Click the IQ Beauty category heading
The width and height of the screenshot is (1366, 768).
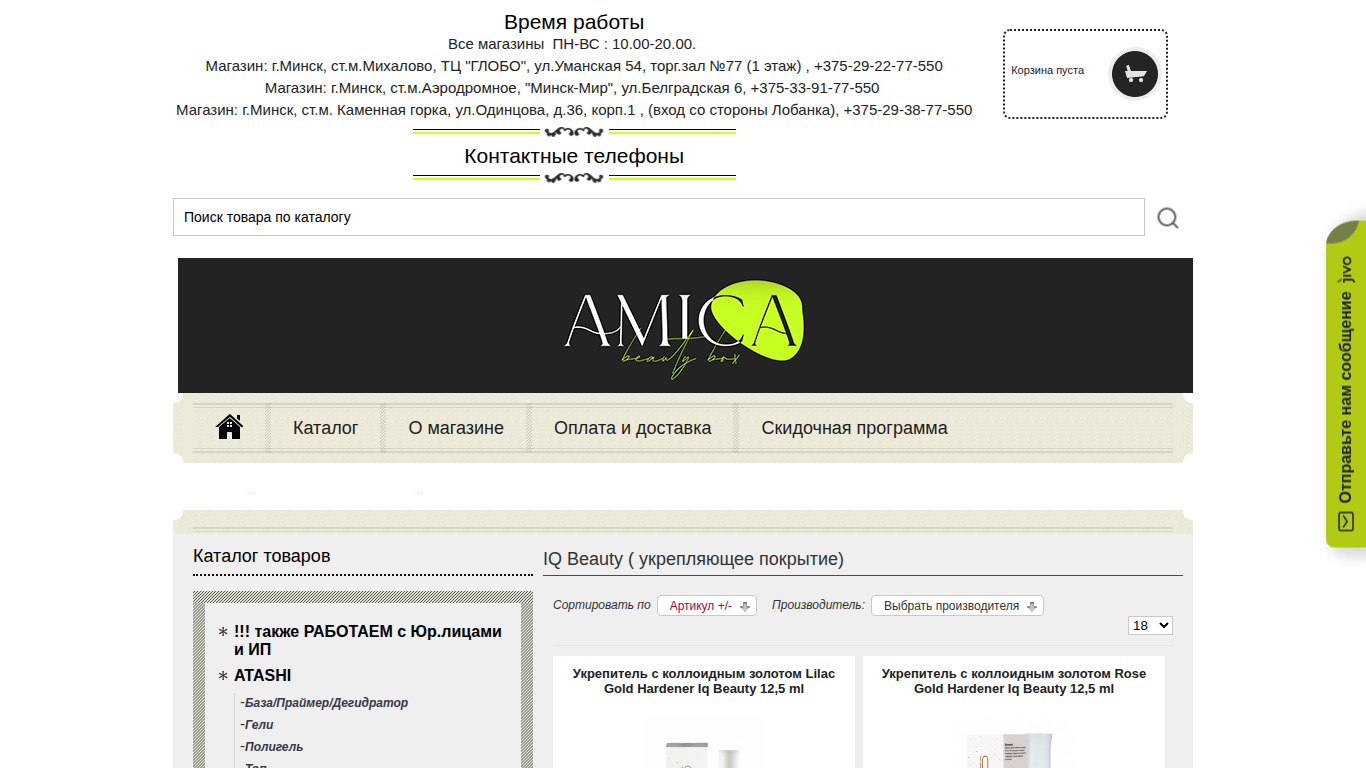[x=693, y=559]
